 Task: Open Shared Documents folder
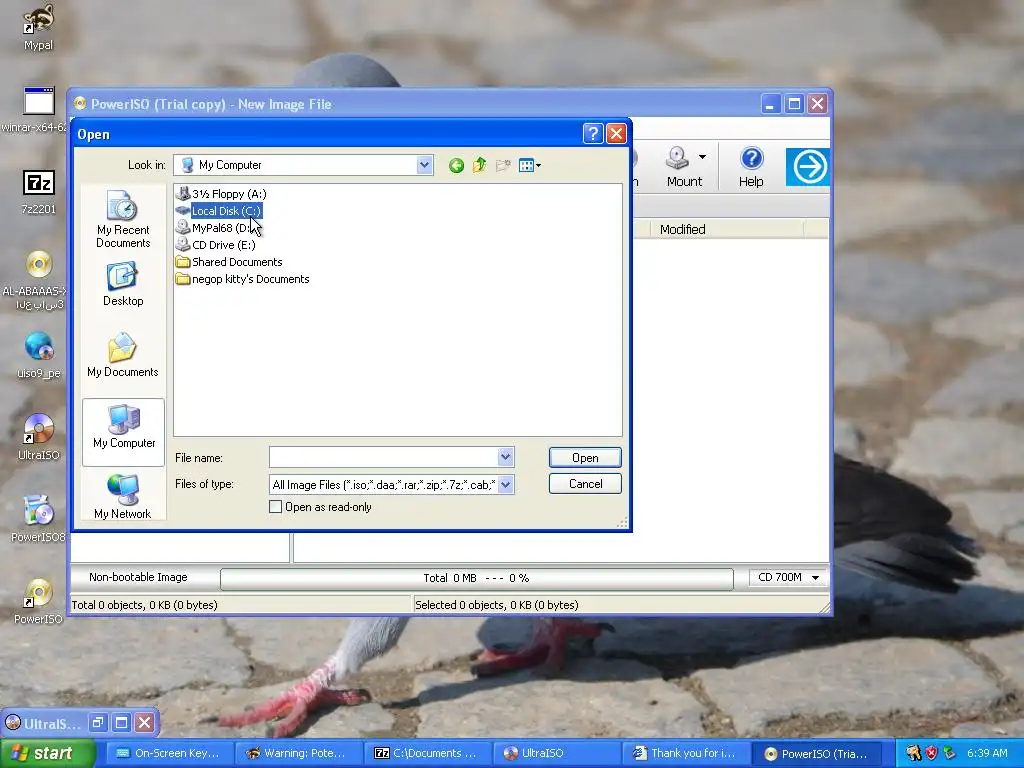229,262
